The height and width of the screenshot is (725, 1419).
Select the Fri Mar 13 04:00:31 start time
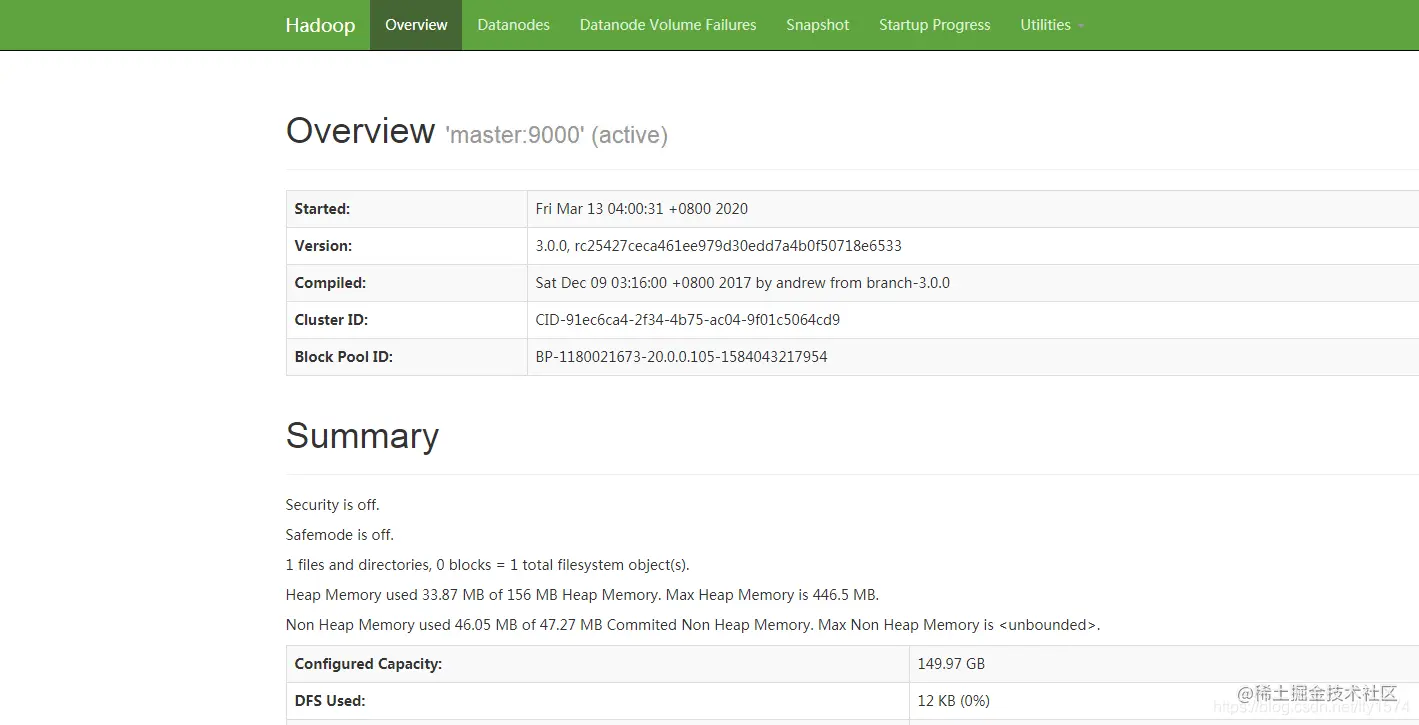[642, 209]
